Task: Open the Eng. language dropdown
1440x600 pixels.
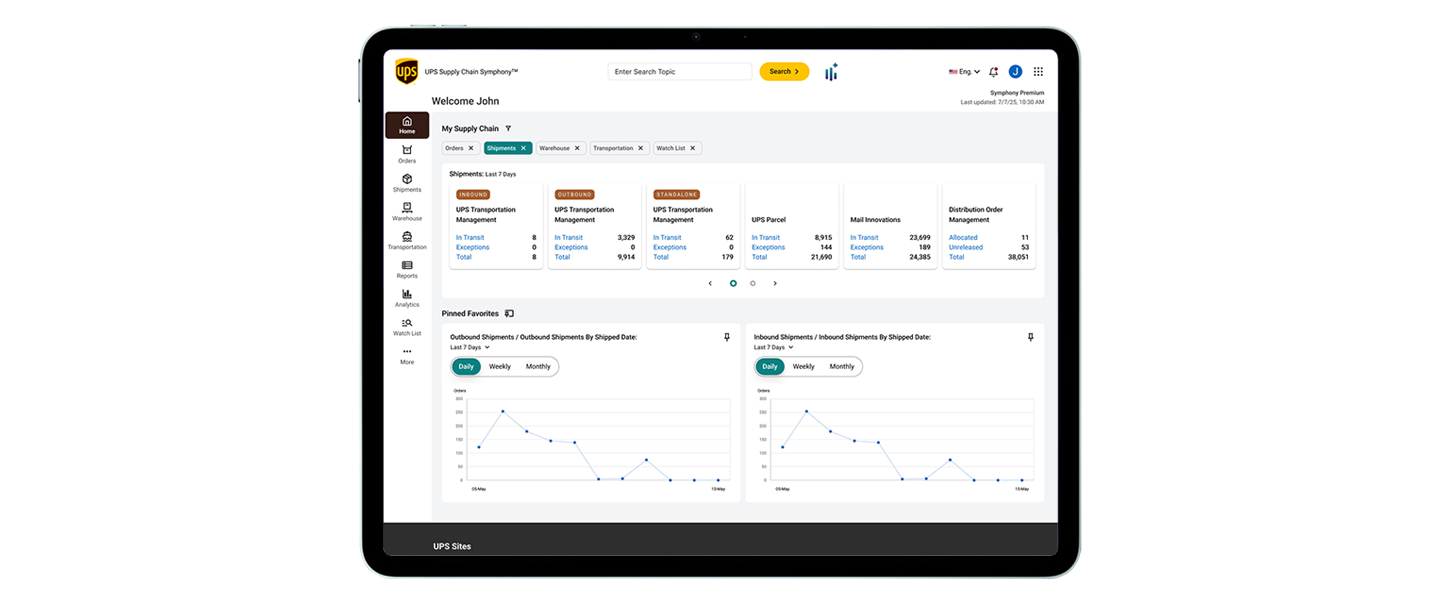Action: (964, 72)
